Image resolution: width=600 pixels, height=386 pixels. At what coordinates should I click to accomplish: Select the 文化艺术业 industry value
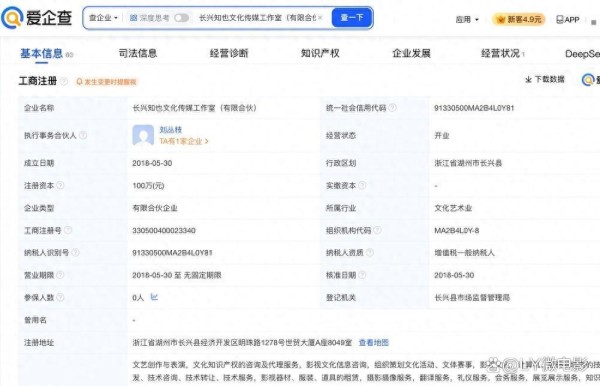tap(453, 208)
